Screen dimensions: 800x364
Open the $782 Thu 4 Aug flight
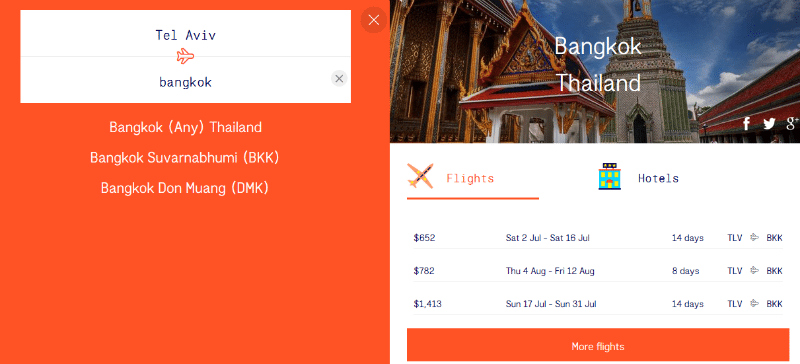[598, 271]
